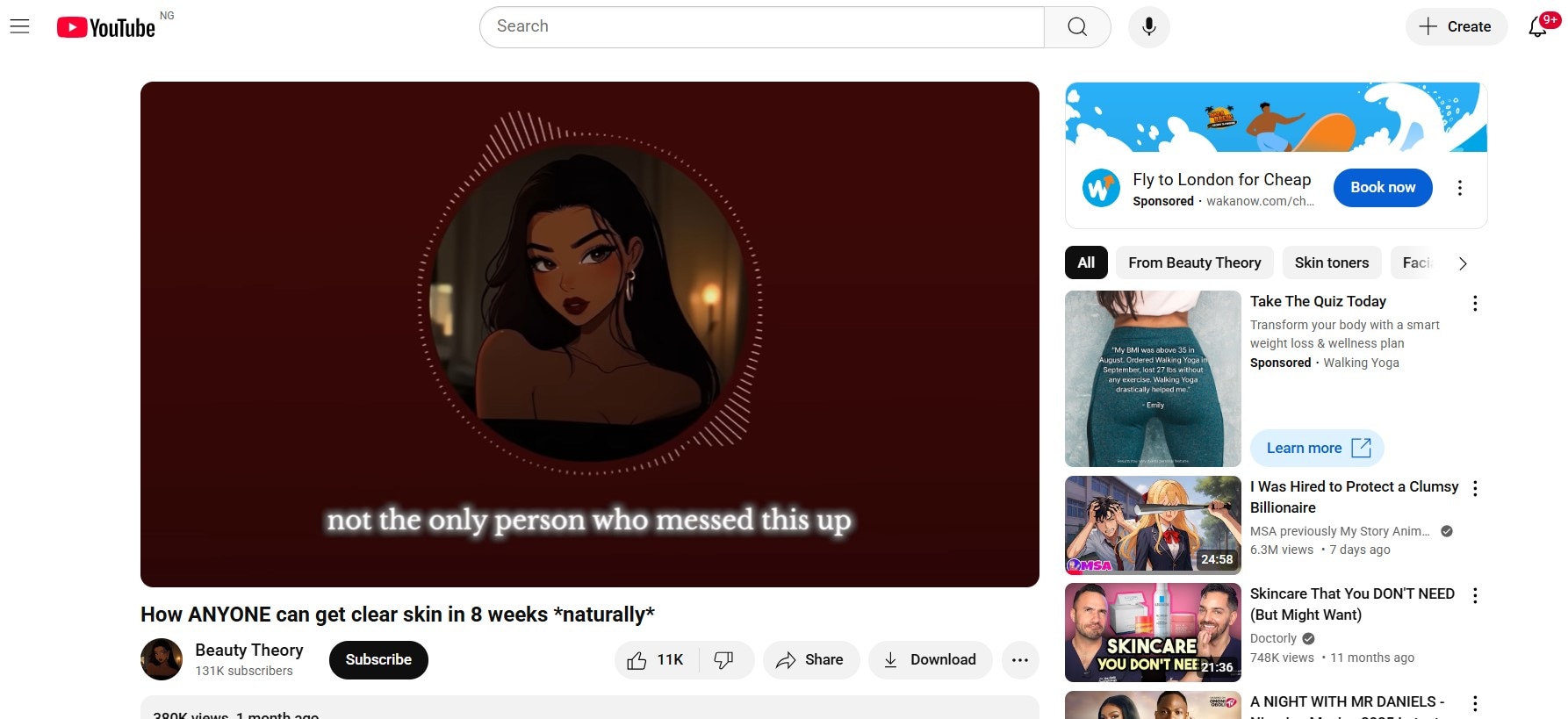
Task: Start voice search with microphone icon
Action: [x=1148, y=27]
